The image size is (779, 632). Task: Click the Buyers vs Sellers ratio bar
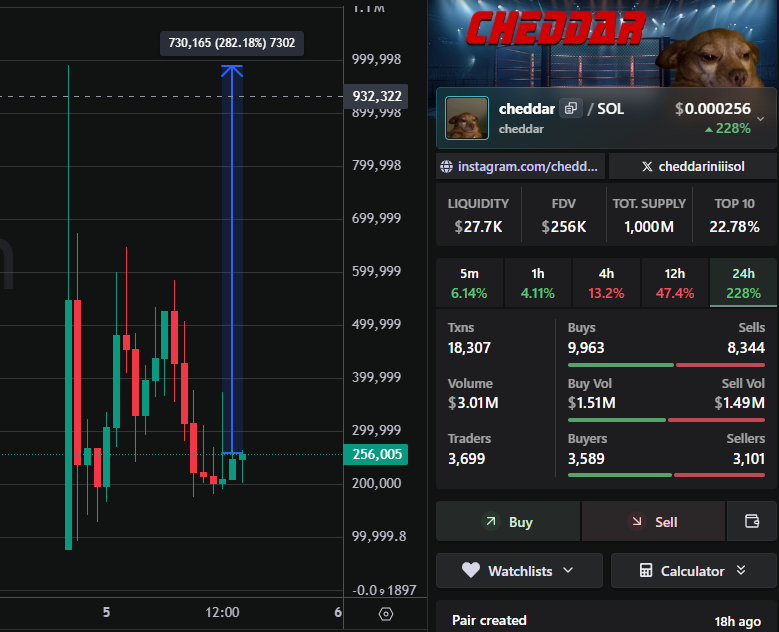tap(666, 475)
